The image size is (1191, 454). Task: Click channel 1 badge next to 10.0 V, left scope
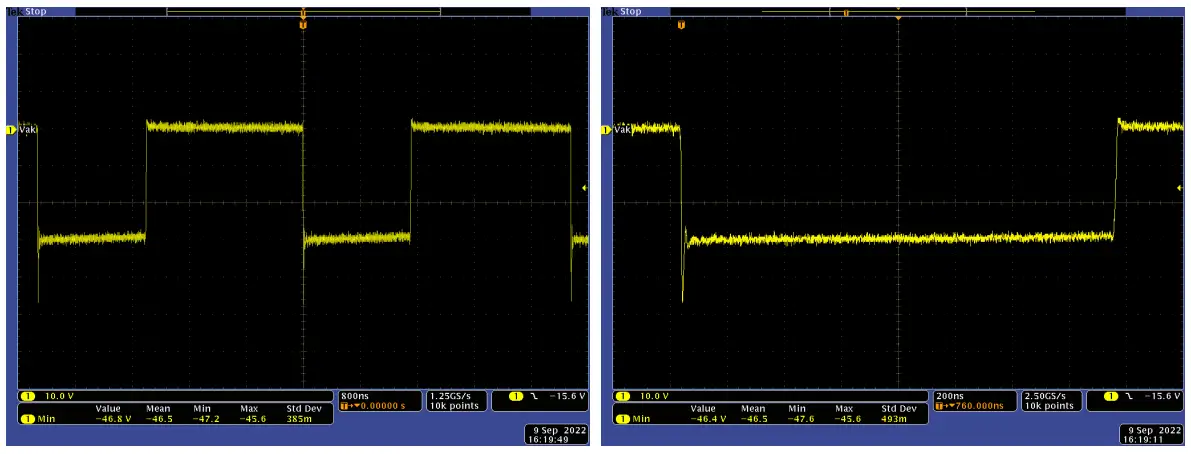pyautogui.click(x=27, y=397)
